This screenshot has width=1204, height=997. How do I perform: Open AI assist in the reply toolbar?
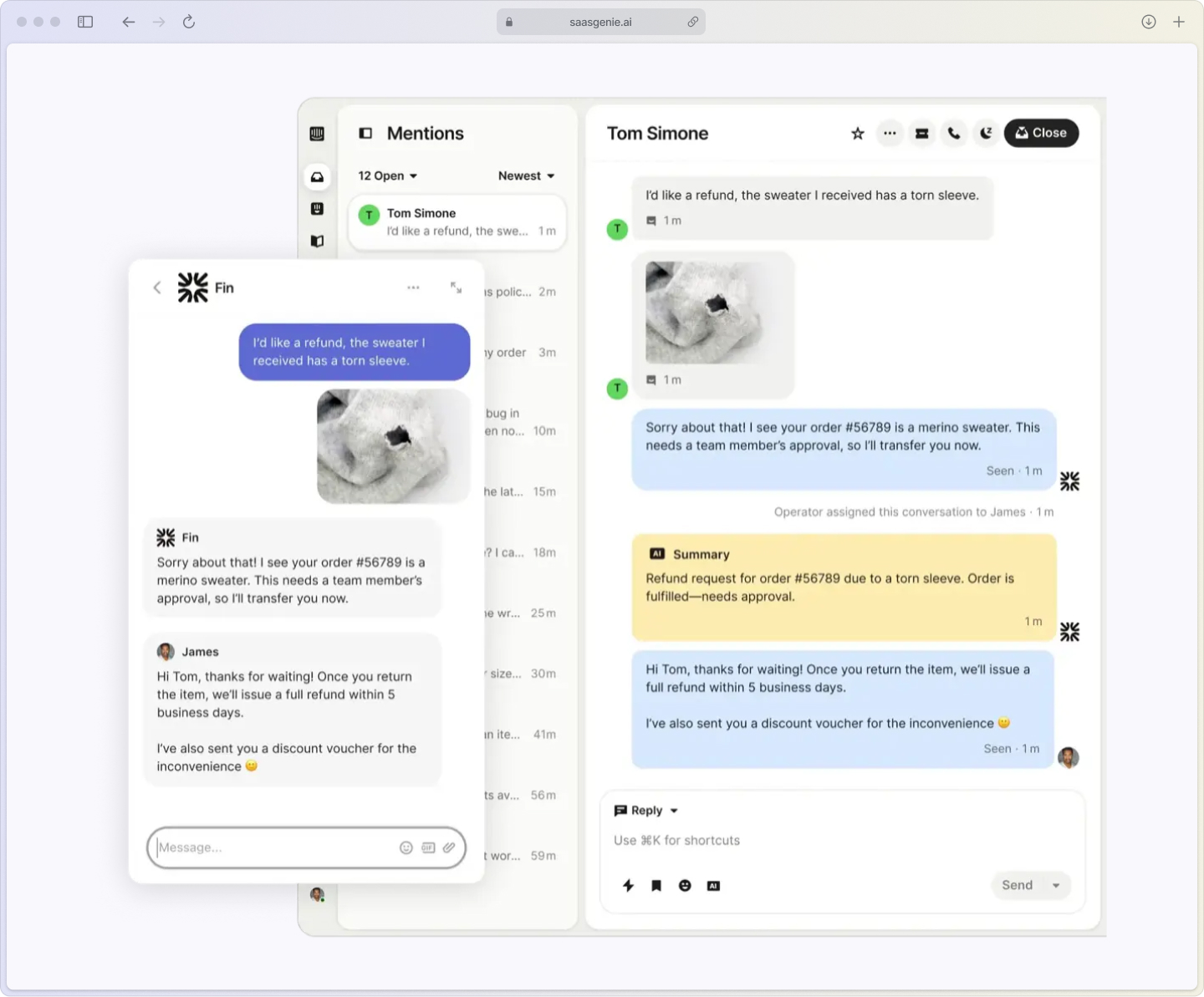[714, 886]
